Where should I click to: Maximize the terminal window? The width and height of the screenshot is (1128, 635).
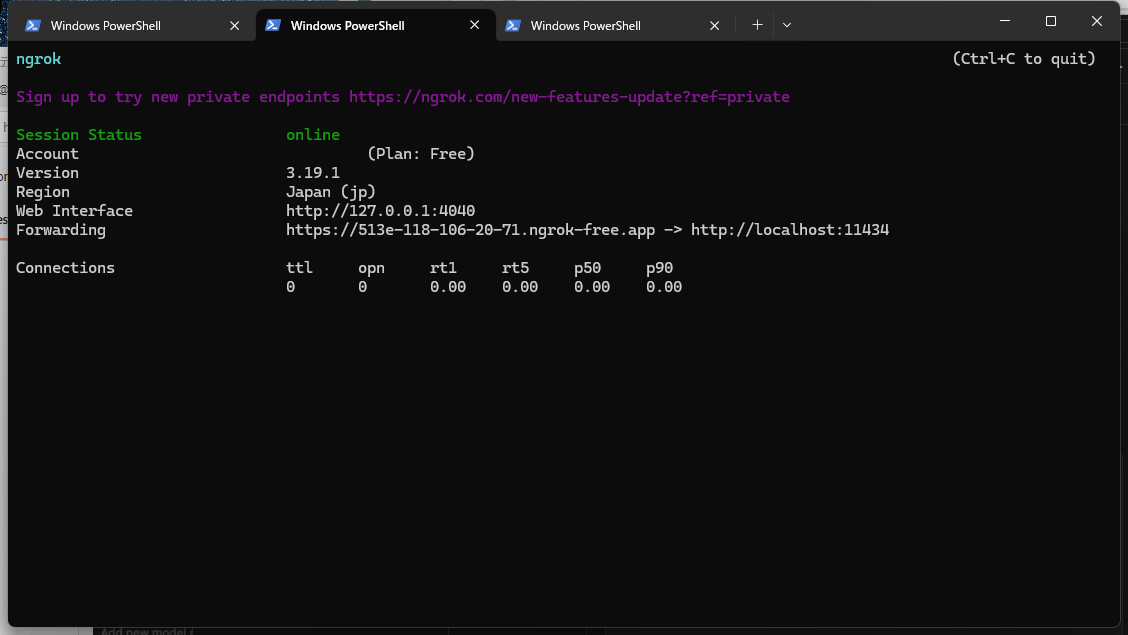pos(1051,22)
